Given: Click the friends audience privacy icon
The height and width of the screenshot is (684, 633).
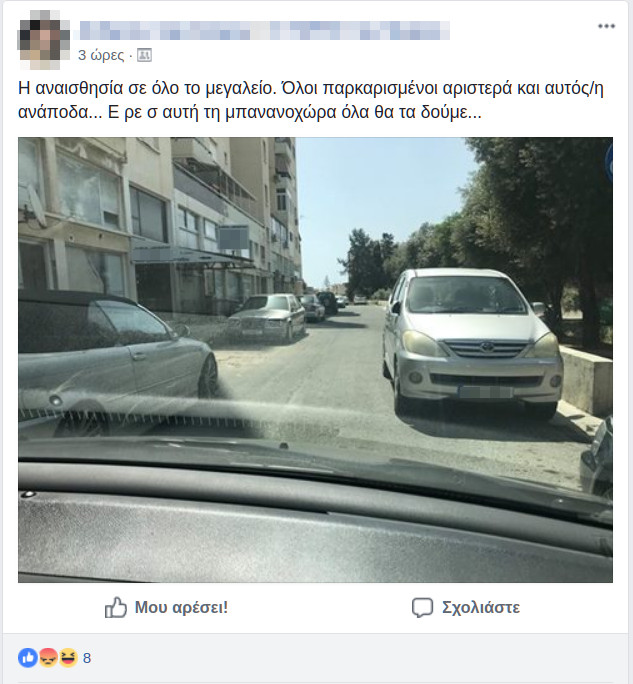Looking at the screenshot, I should tap(144, 55).
